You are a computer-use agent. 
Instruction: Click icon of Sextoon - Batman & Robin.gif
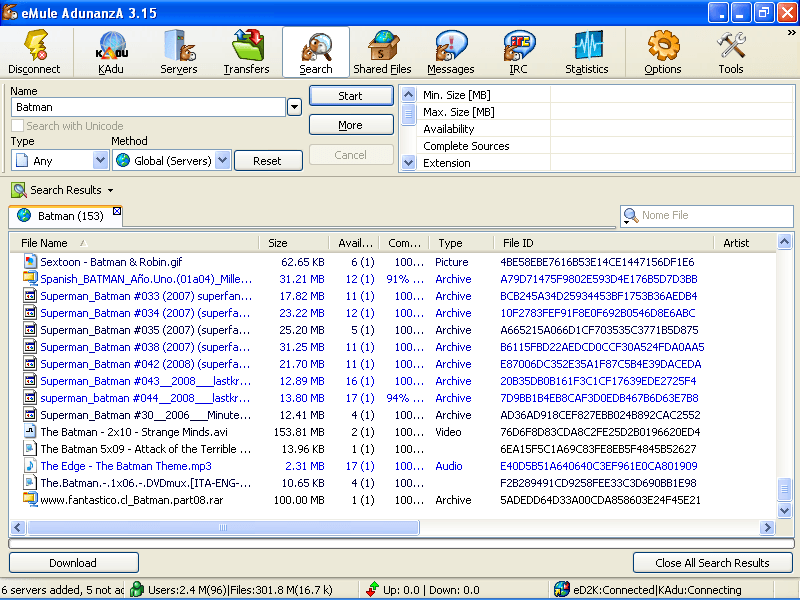[x=30, y=261]
